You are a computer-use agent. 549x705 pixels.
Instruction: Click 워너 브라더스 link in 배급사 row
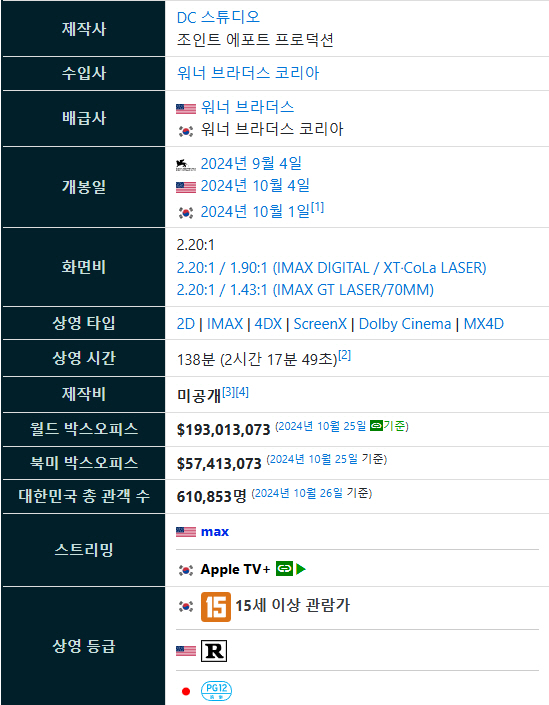tap(247, 107)
